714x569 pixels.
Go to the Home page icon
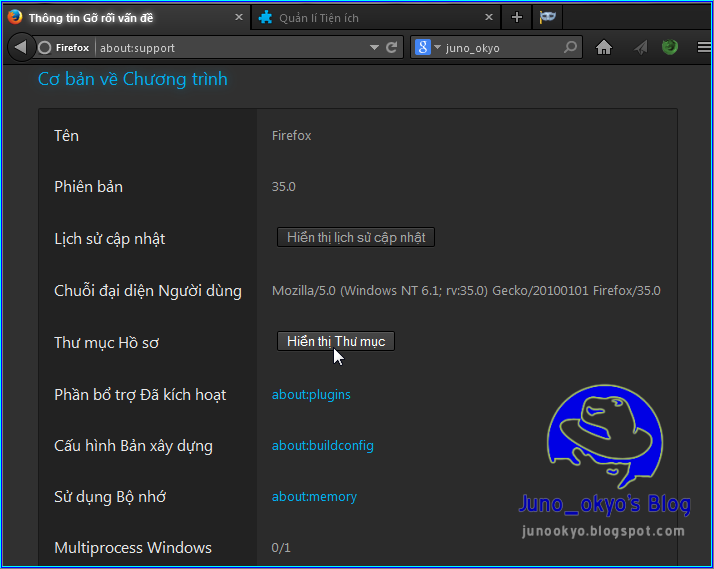[604, 47]
